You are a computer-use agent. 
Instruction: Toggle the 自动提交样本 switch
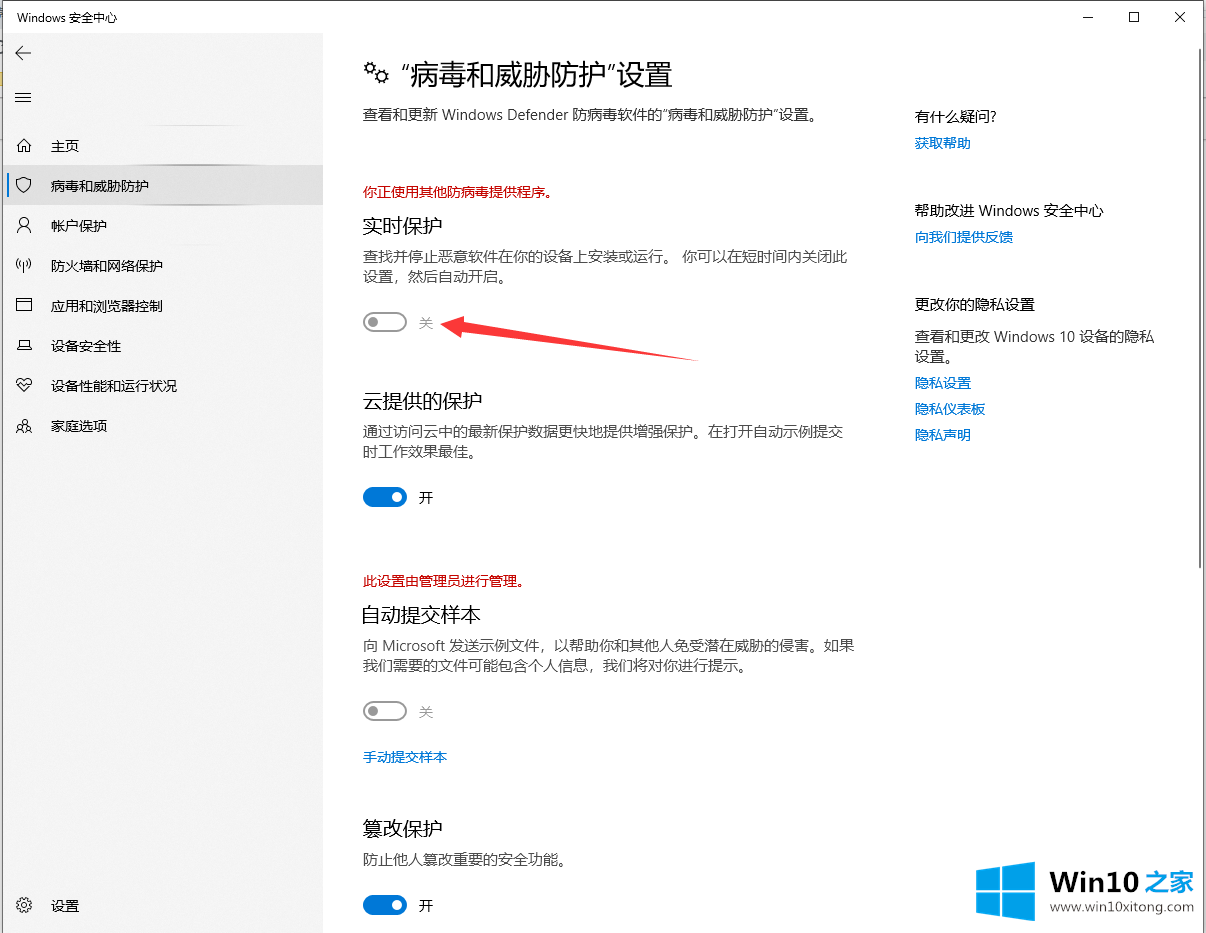[385, 711]
